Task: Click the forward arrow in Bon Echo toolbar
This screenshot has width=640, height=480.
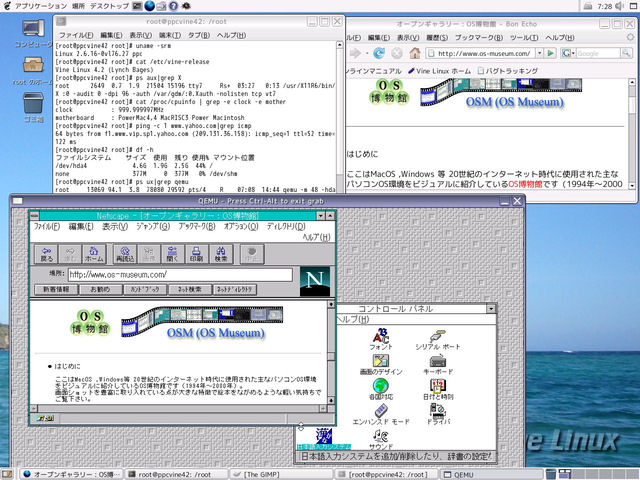Action: (x=356, y=53)
